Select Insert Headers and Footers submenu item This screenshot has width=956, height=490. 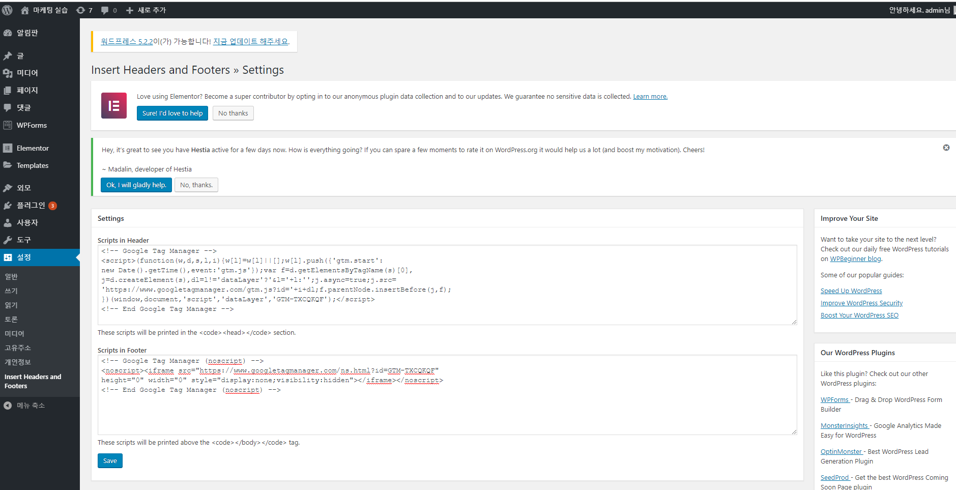tap(33, 381)
